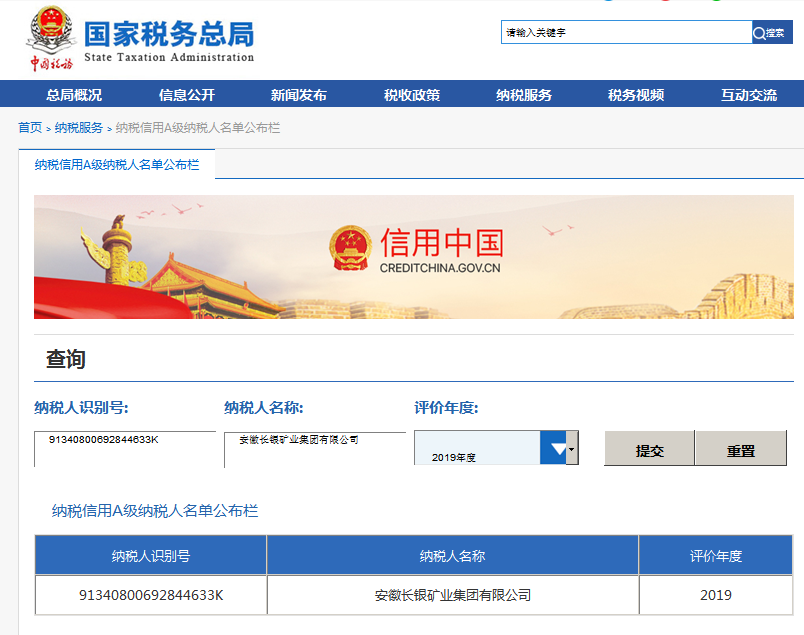Click result cell 91340800692844633K
804x635 pixels.
[x=151, y=595]
